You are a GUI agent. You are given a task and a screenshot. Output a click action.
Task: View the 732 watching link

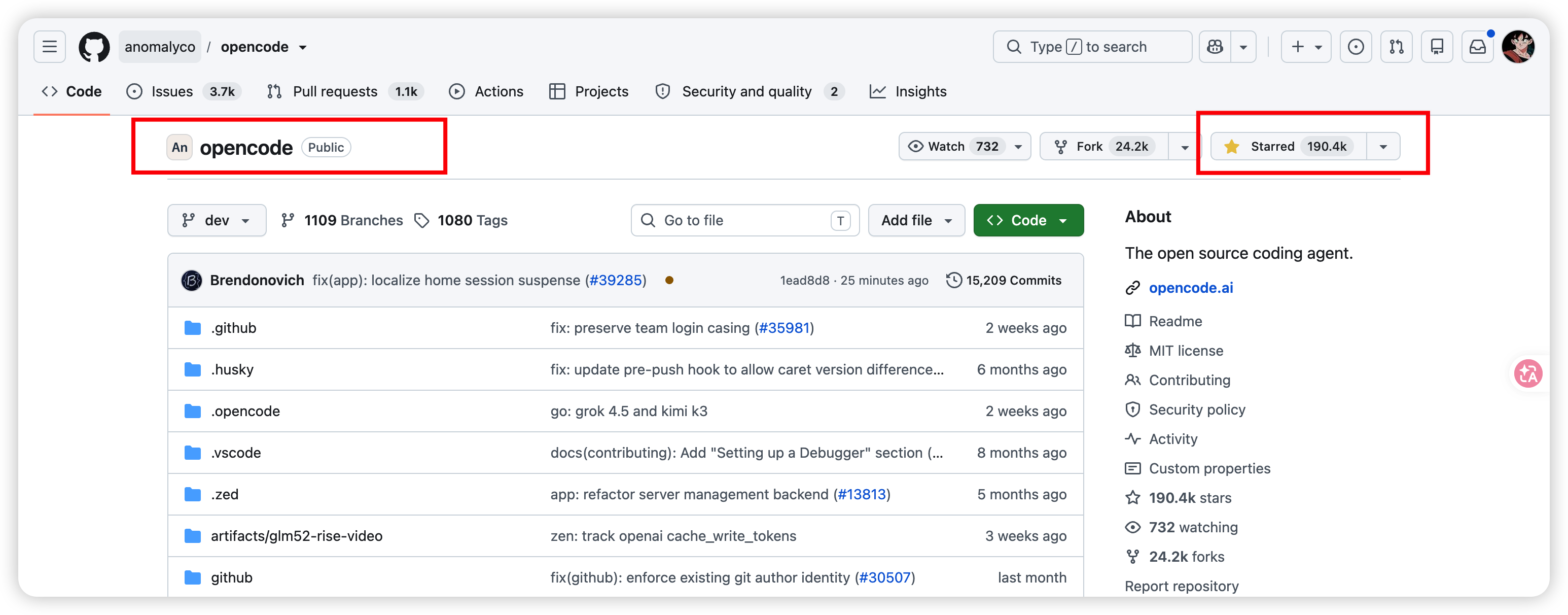pos(1193,527)
